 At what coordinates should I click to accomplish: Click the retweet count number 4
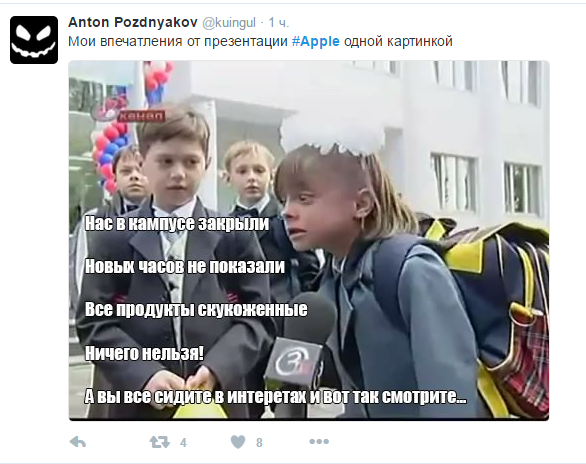click(183, 443)
